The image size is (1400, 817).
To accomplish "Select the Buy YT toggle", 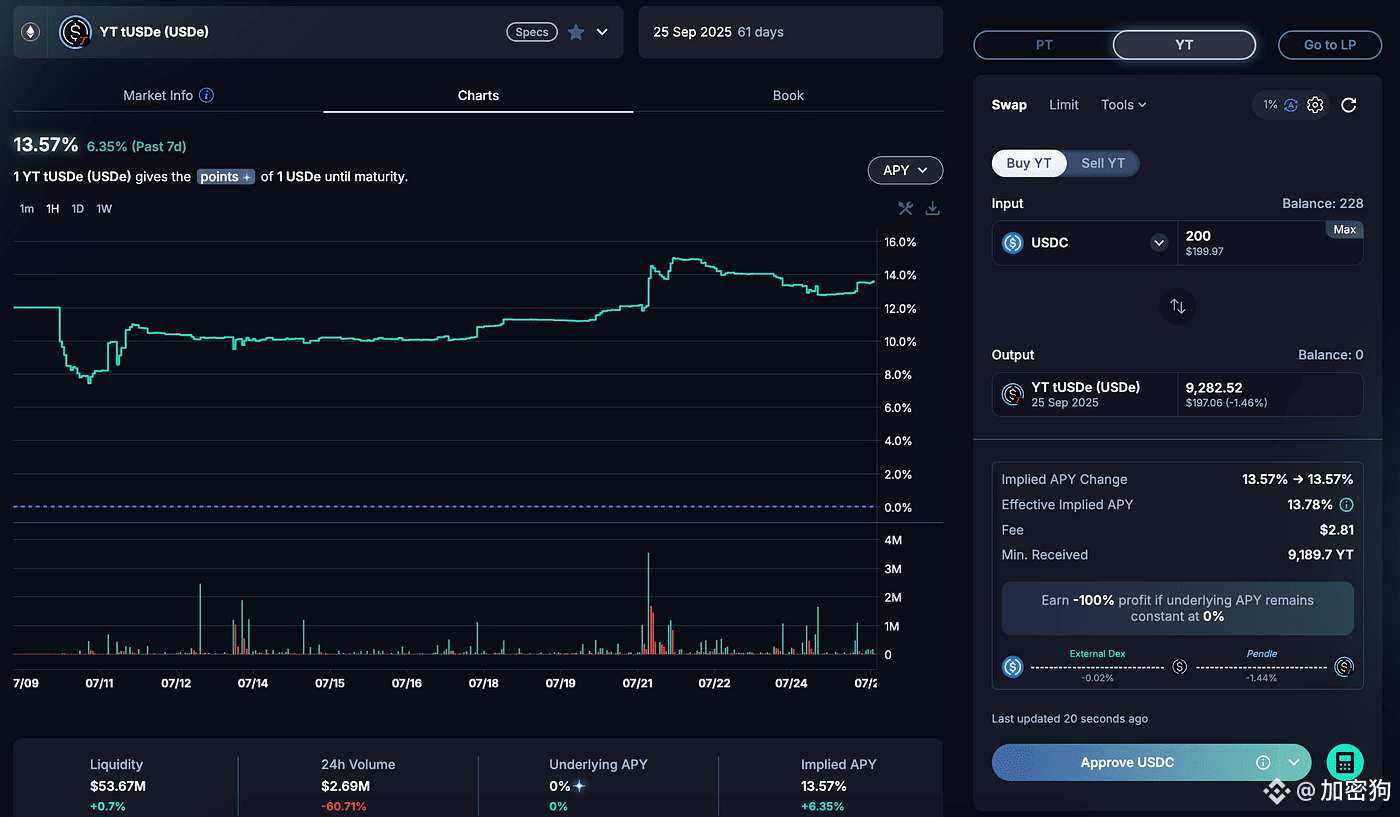I will point(1029,163).
